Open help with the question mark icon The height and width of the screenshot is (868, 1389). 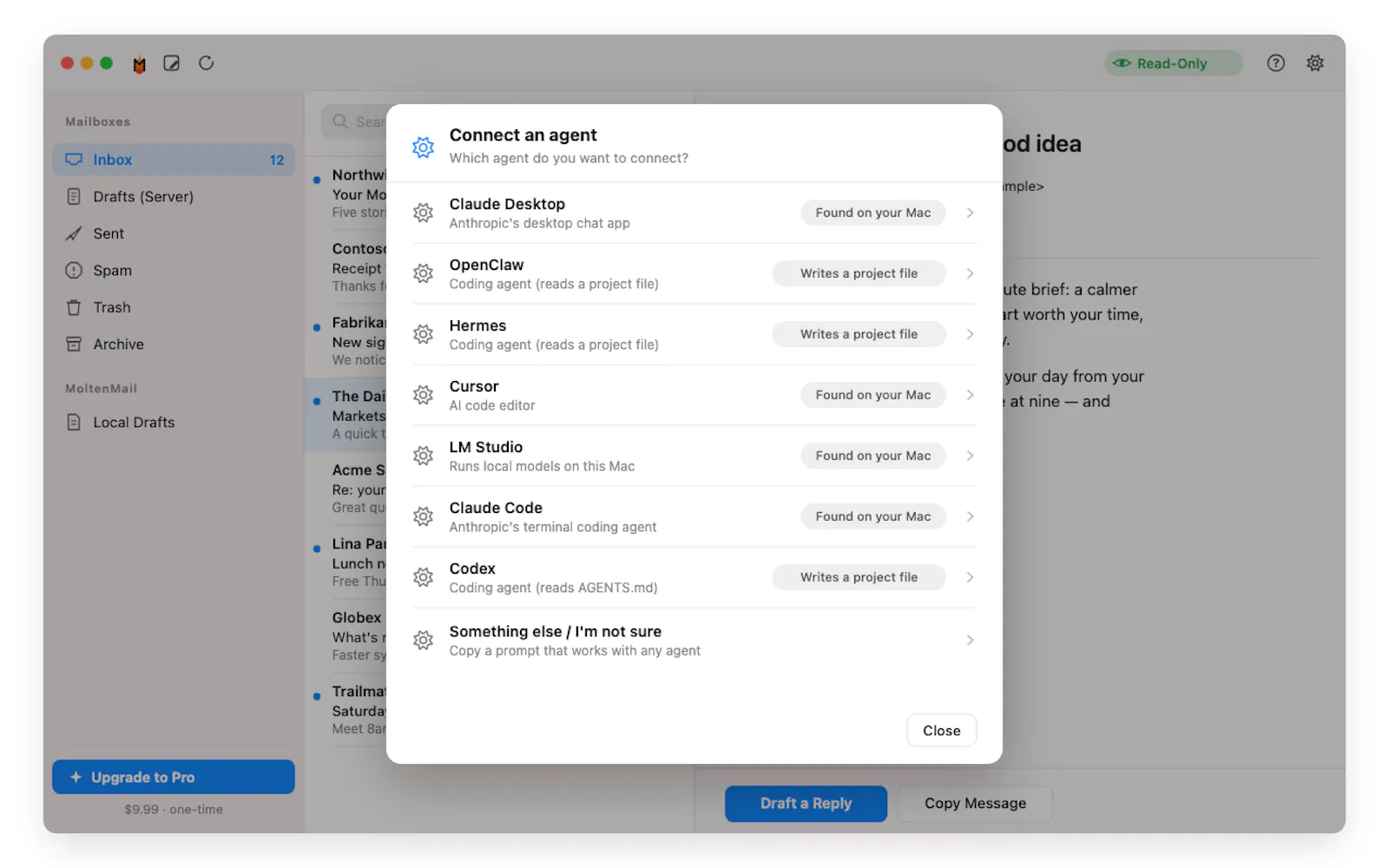pos(1275,62)
